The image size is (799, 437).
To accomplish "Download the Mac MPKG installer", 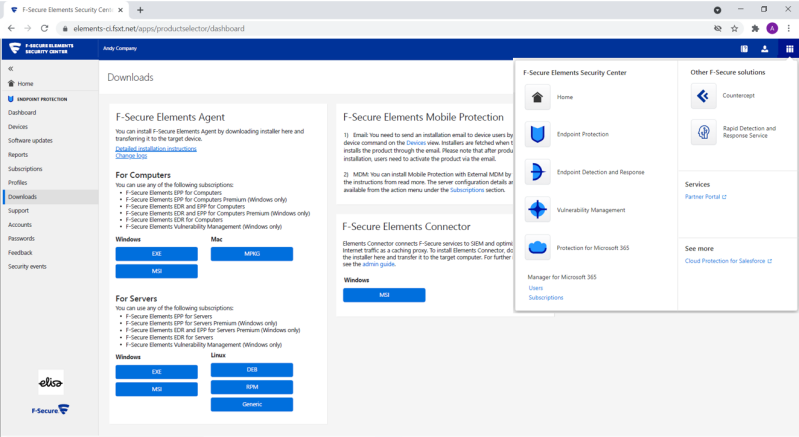I will (x=251, y=254).
